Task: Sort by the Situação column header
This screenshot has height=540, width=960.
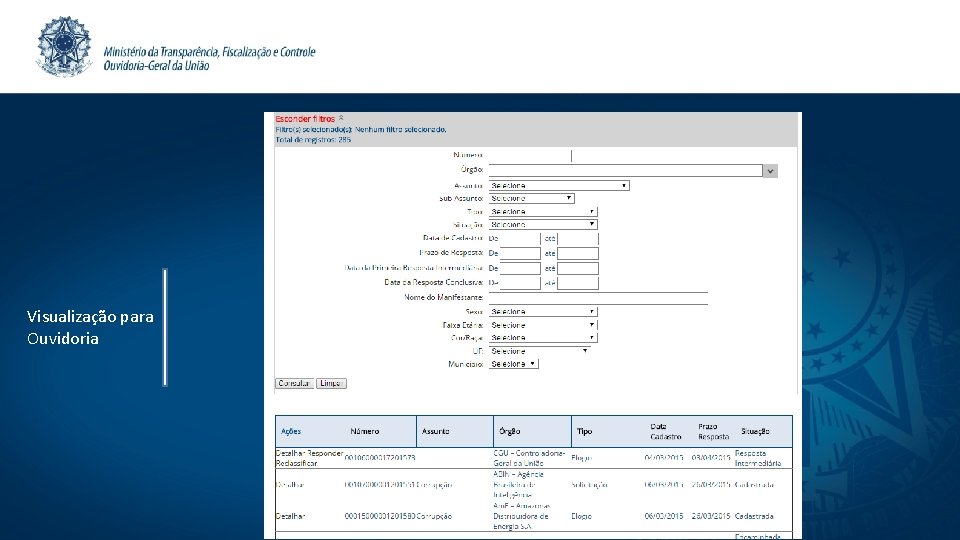Action: [755, 432]
